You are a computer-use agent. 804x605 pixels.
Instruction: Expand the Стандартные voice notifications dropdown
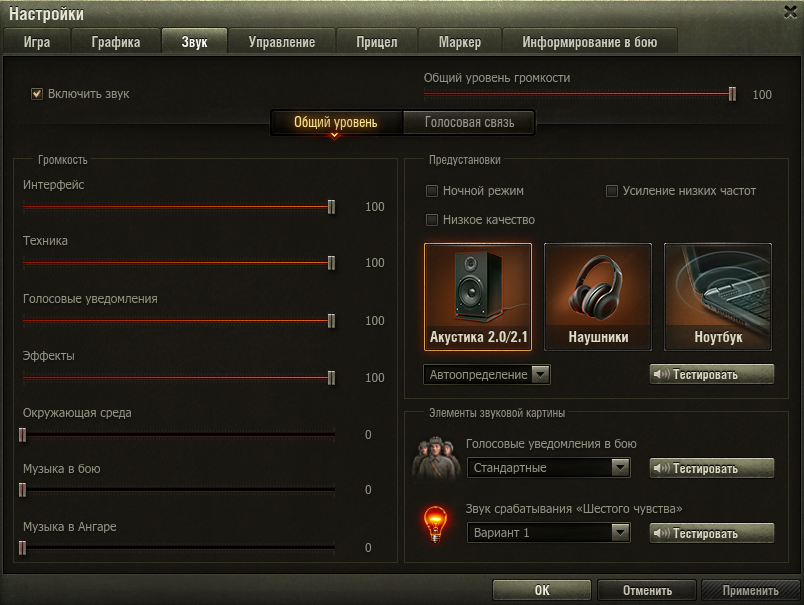pos(549,468)
